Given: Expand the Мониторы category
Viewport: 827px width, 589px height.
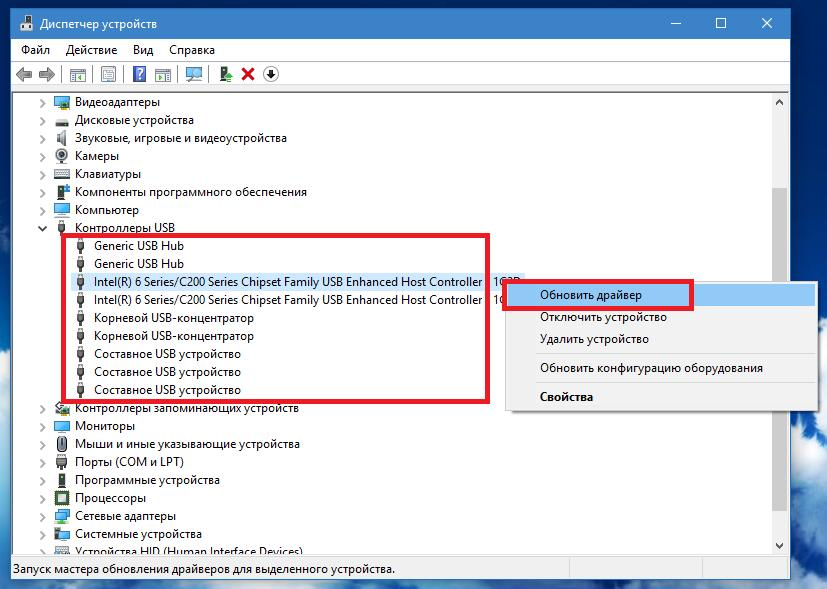Looking at the screenshot, I should (x=42, y=426).
